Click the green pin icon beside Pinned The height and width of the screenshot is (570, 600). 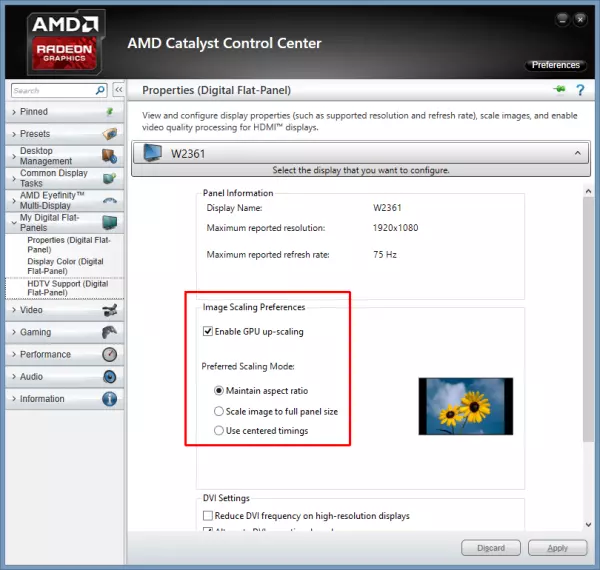(110, 111)
